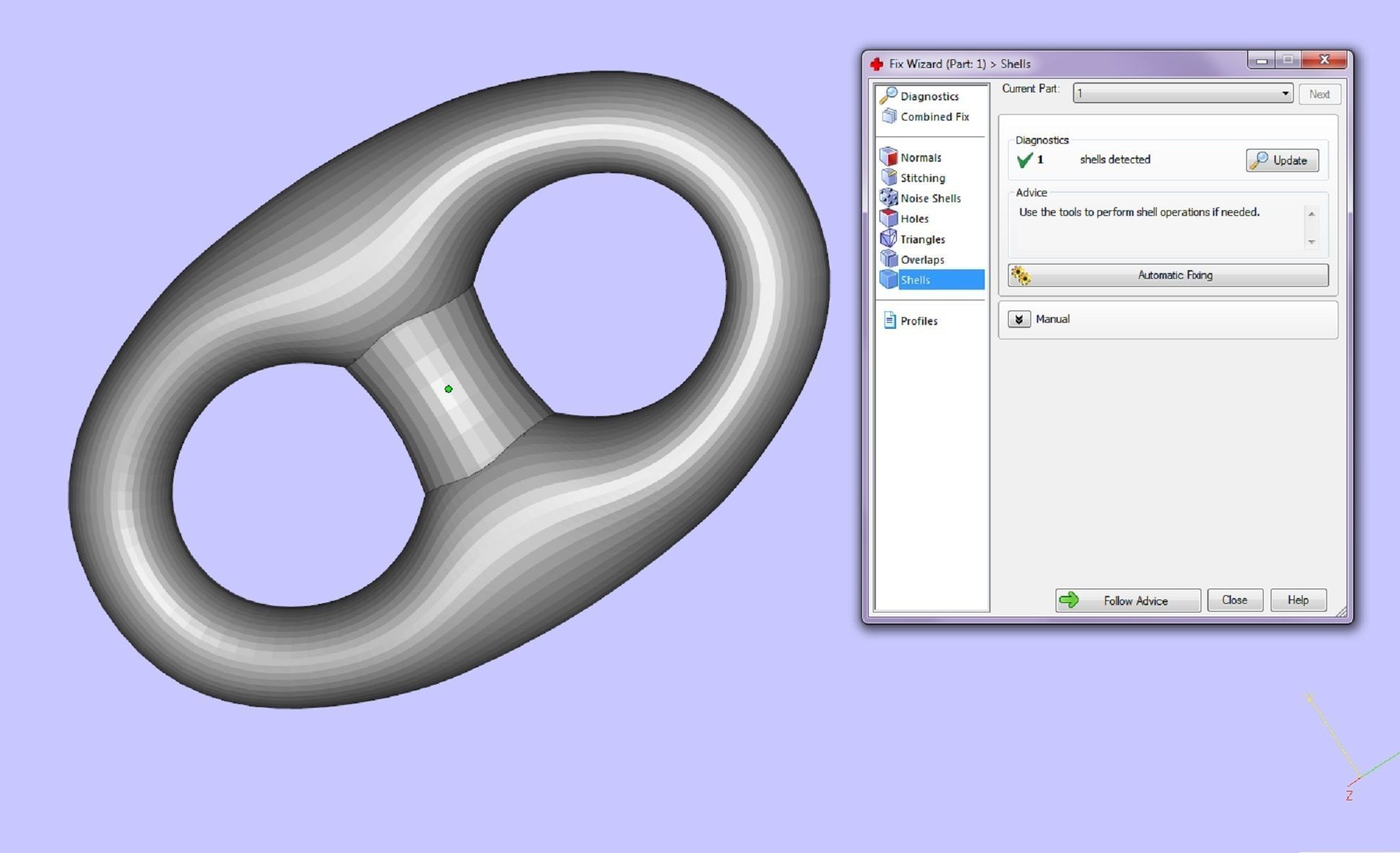Click the Diagnostics magnifier icon
This screenshot has width=1400, height=853.
click(x=889, y=95)
